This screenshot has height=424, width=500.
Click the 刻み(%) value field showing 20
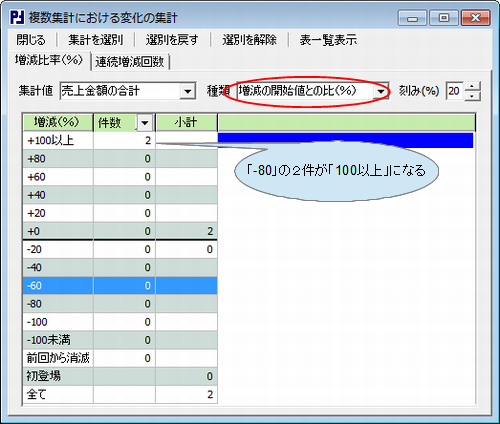point(455,91)
